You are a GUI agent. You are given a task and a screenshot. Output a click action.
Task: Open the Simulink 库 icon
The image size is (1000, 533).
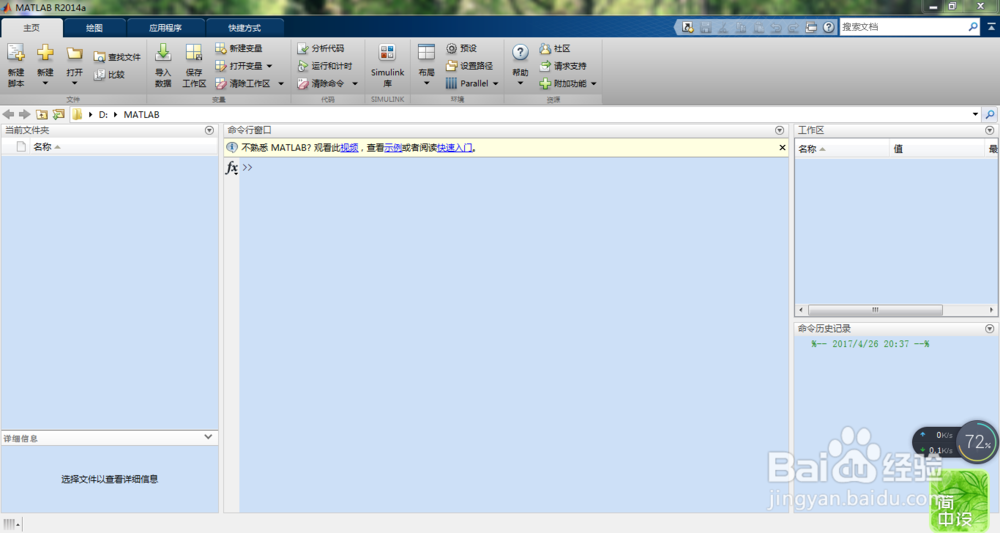[x=387, y=53]
